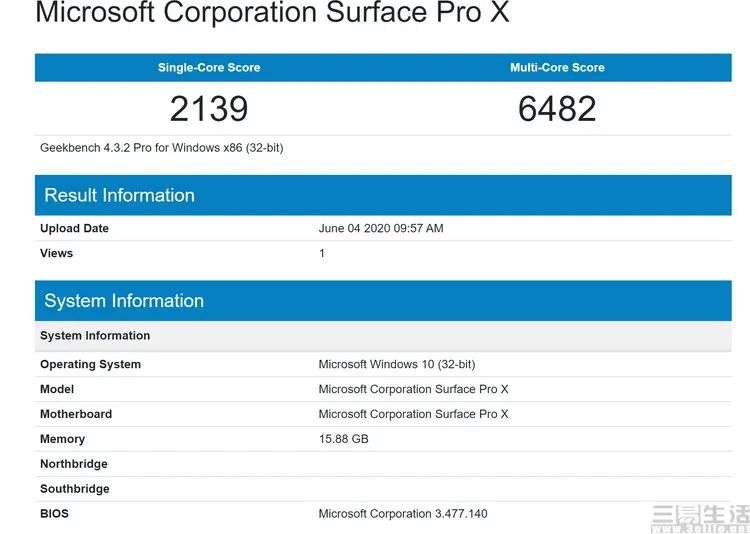Select the Single-Core Score column header

209,68
